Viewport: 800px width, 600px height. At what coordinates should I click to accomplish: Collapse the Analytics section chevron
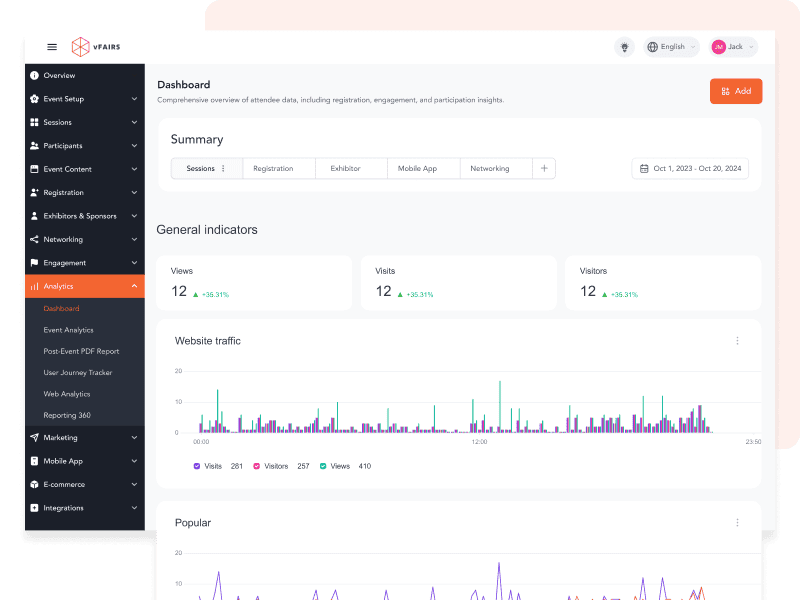pos(134,286)
